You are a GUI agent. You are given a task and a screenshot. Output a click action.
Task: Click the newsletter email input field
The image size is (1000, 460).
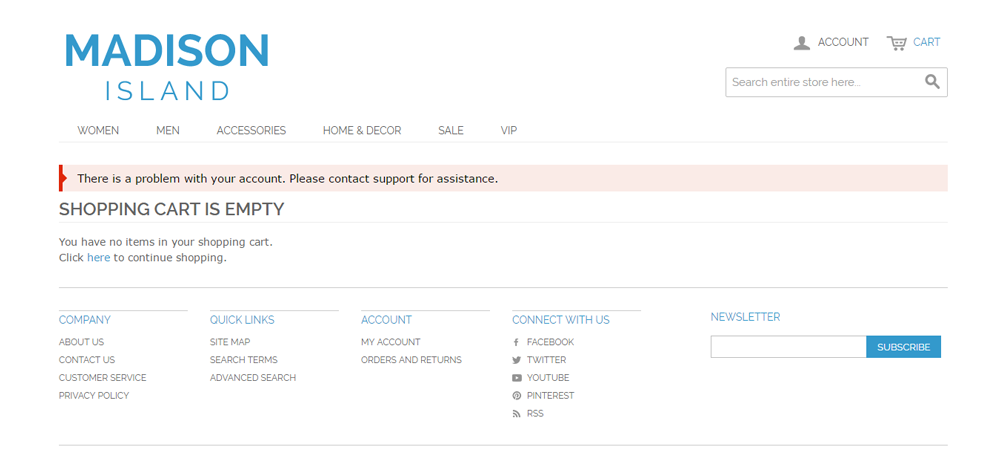[788, 347]
